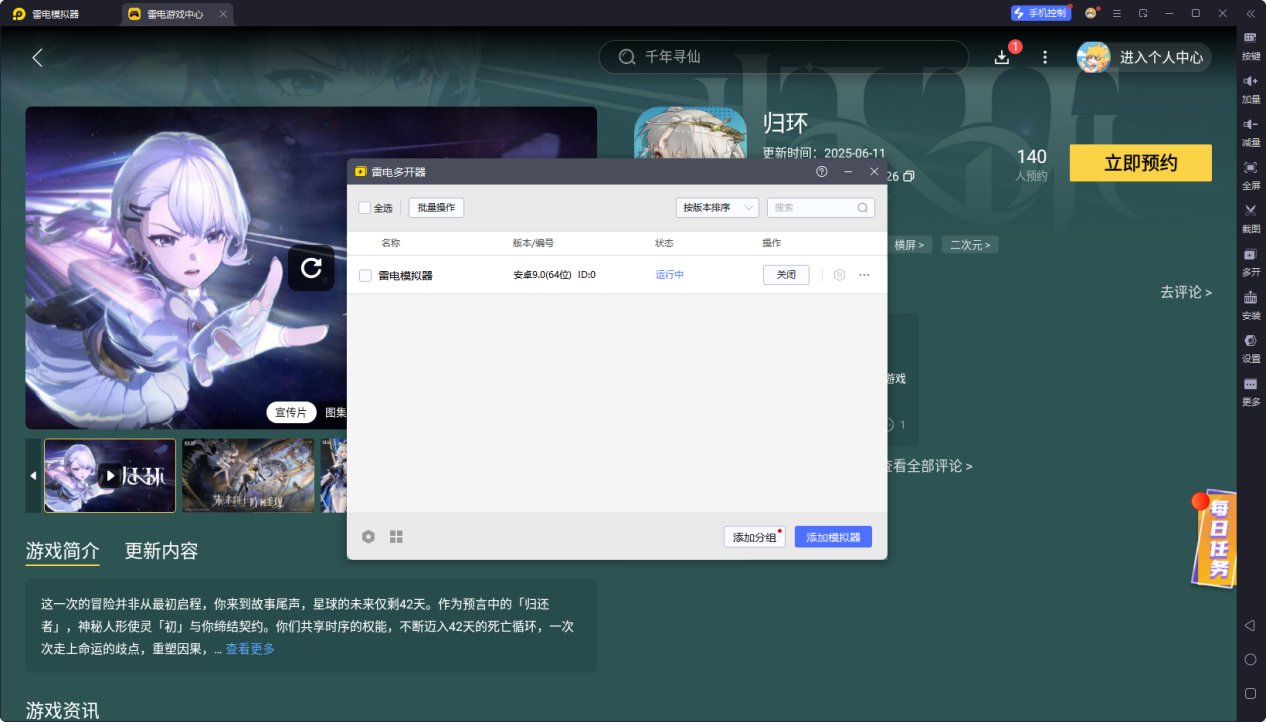Viewport: 1266px width, 722px height.
Task: Select the 更新内容 tab
Action: pyautogui.click(x=161, y=551)
